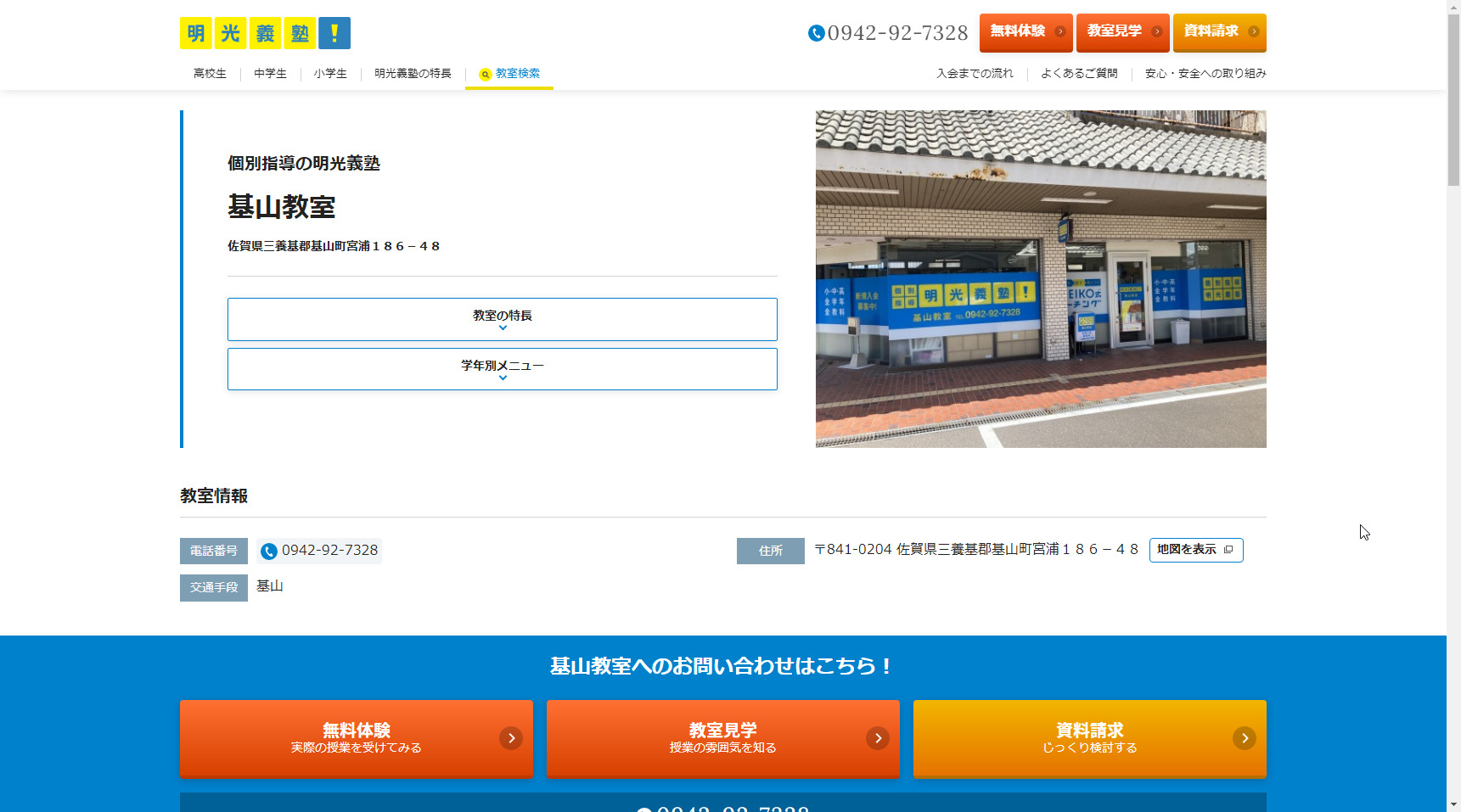Image resolution: width=1461 pixels, height=812 pixels.
Task: Click header 資料請求 button
Action: click(x=1220, y=32)
